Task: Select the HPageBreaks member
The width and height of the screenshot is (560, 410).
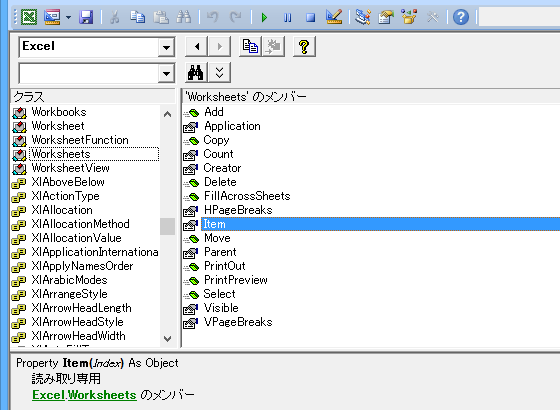Action: [238, 210]
